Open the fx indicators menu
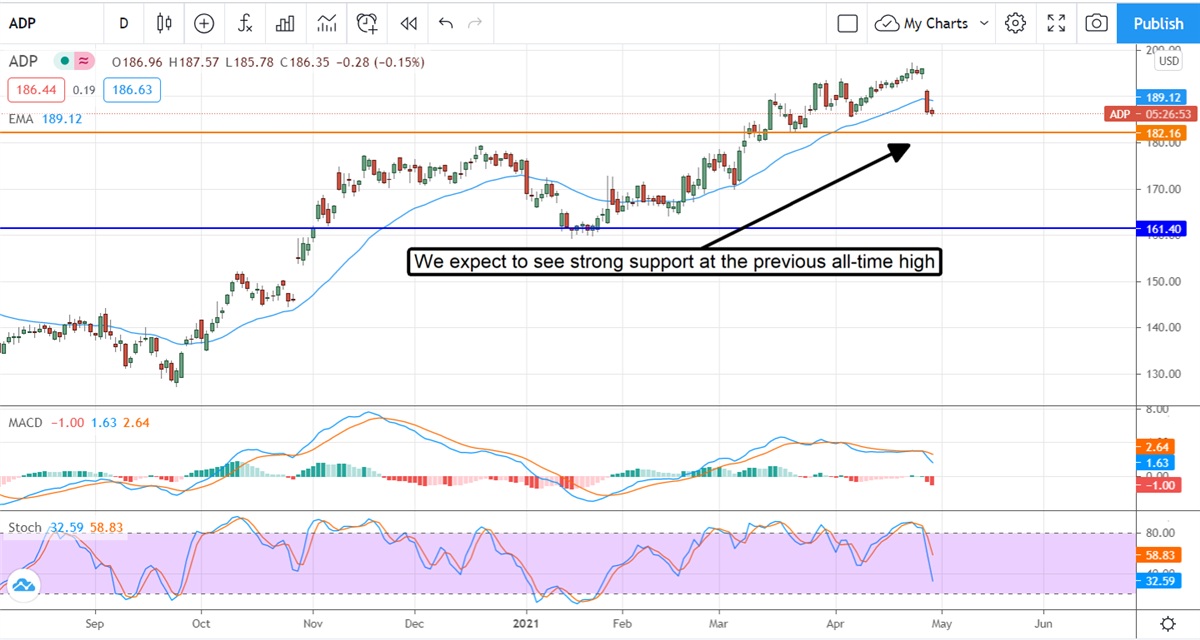 245,23
